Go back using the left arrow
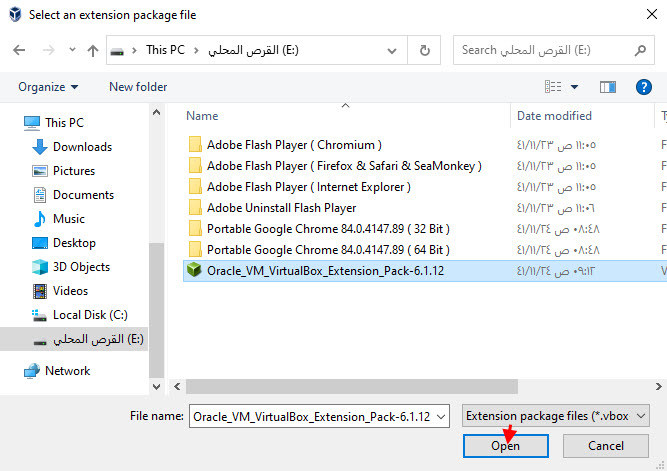The image size is (667, 471). pyautogui.click(x=19, y=50)
